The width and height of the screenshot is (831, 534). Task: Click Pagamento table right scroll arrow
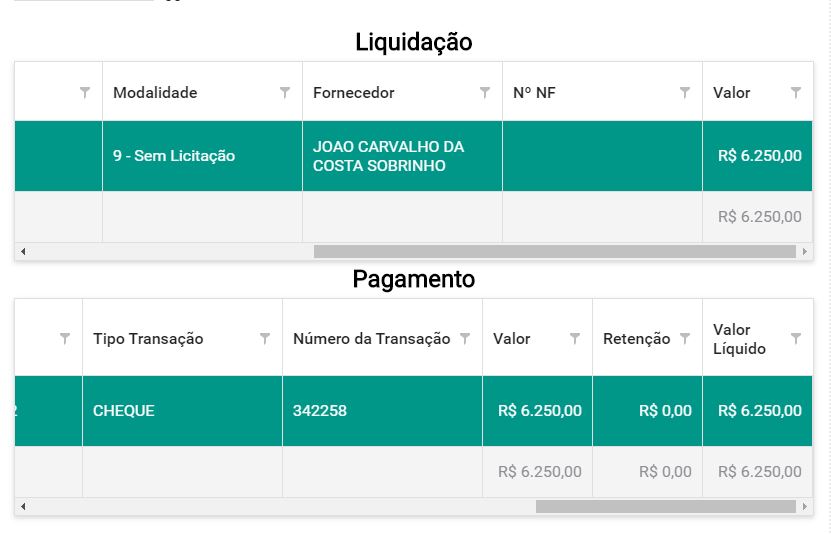(x=805, y=506)
